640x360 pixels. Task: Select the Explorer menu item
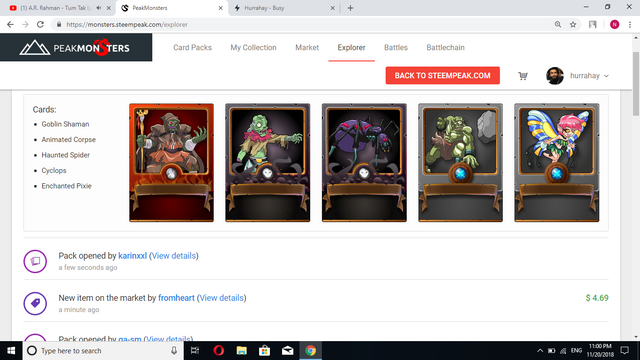pyautogui.click(x=351, y=48)
